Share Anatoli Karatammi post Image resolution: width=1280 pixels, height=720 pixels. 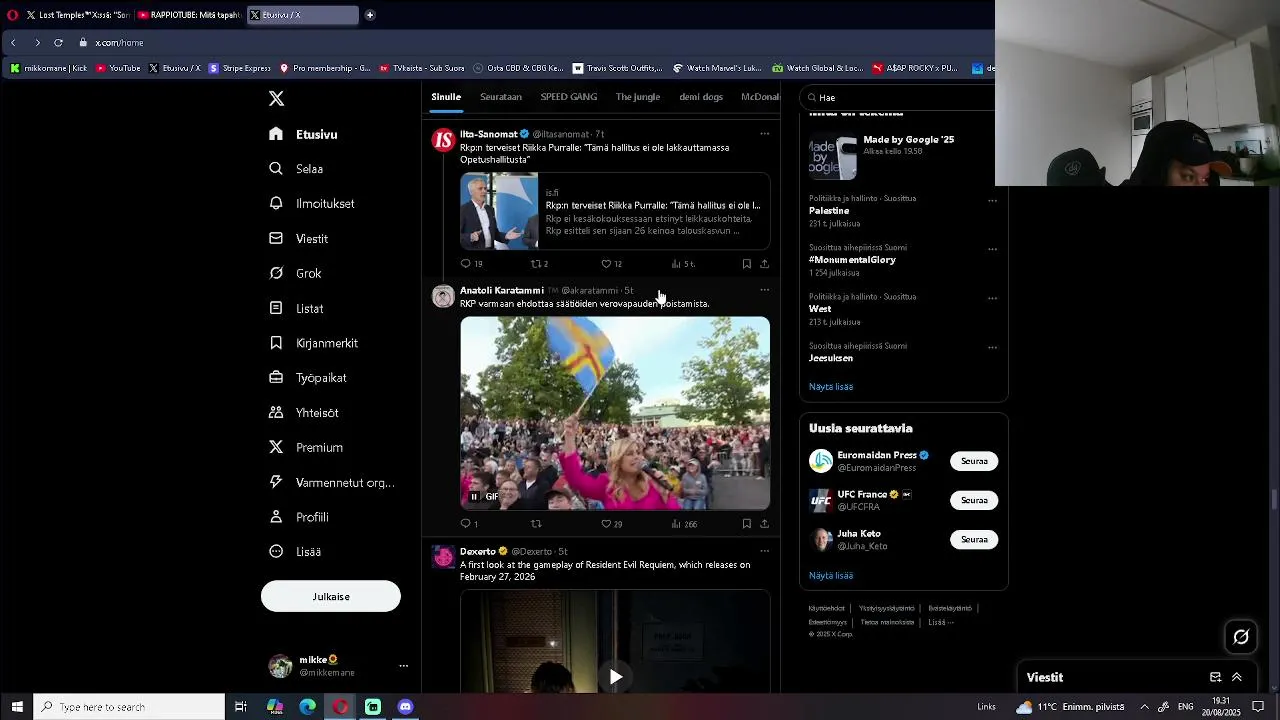[764, 524]
